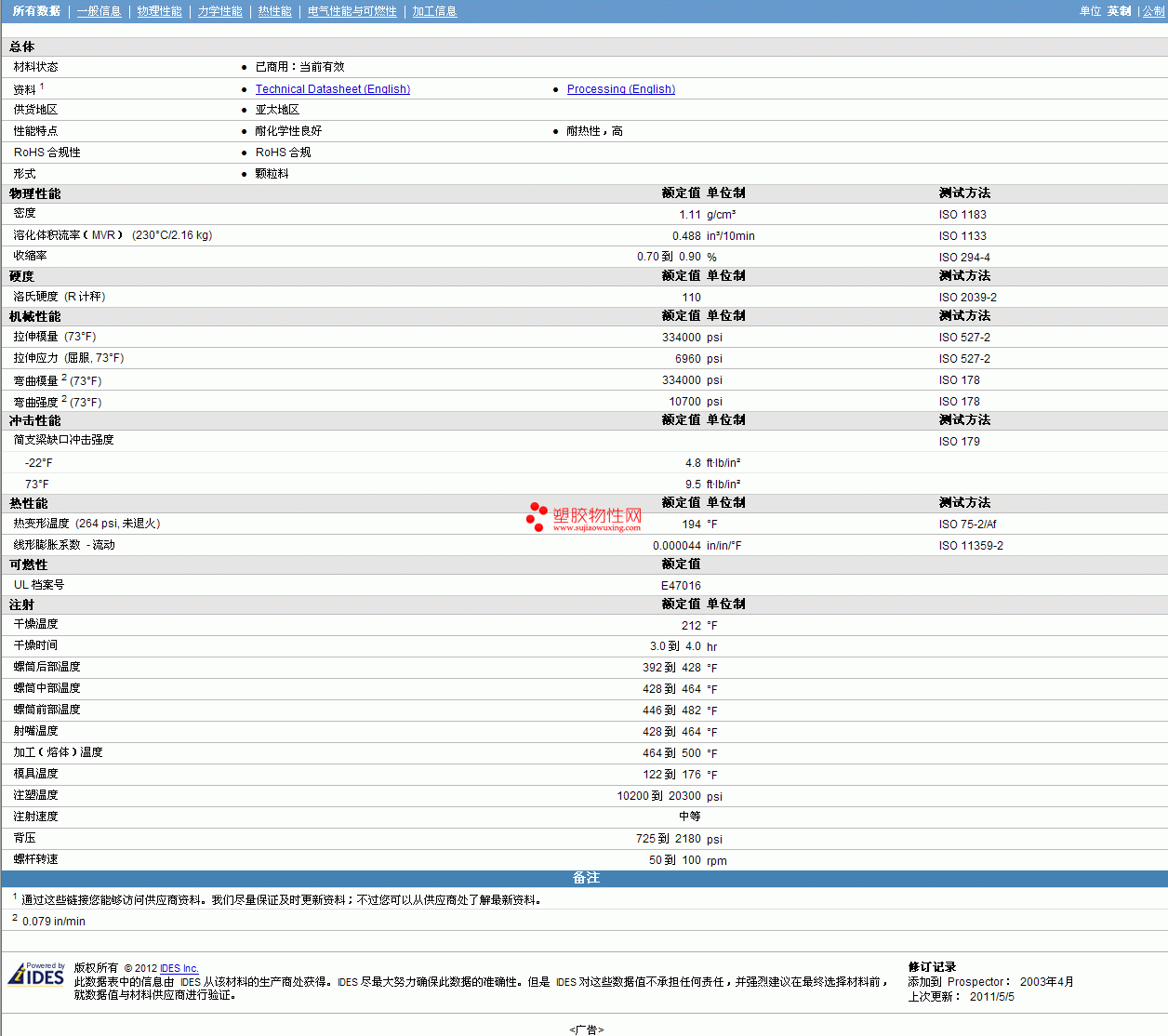Click the IDES Prospector logo
The width and height of the screenshot is (1168, 1036).
(x=36, y=974)
